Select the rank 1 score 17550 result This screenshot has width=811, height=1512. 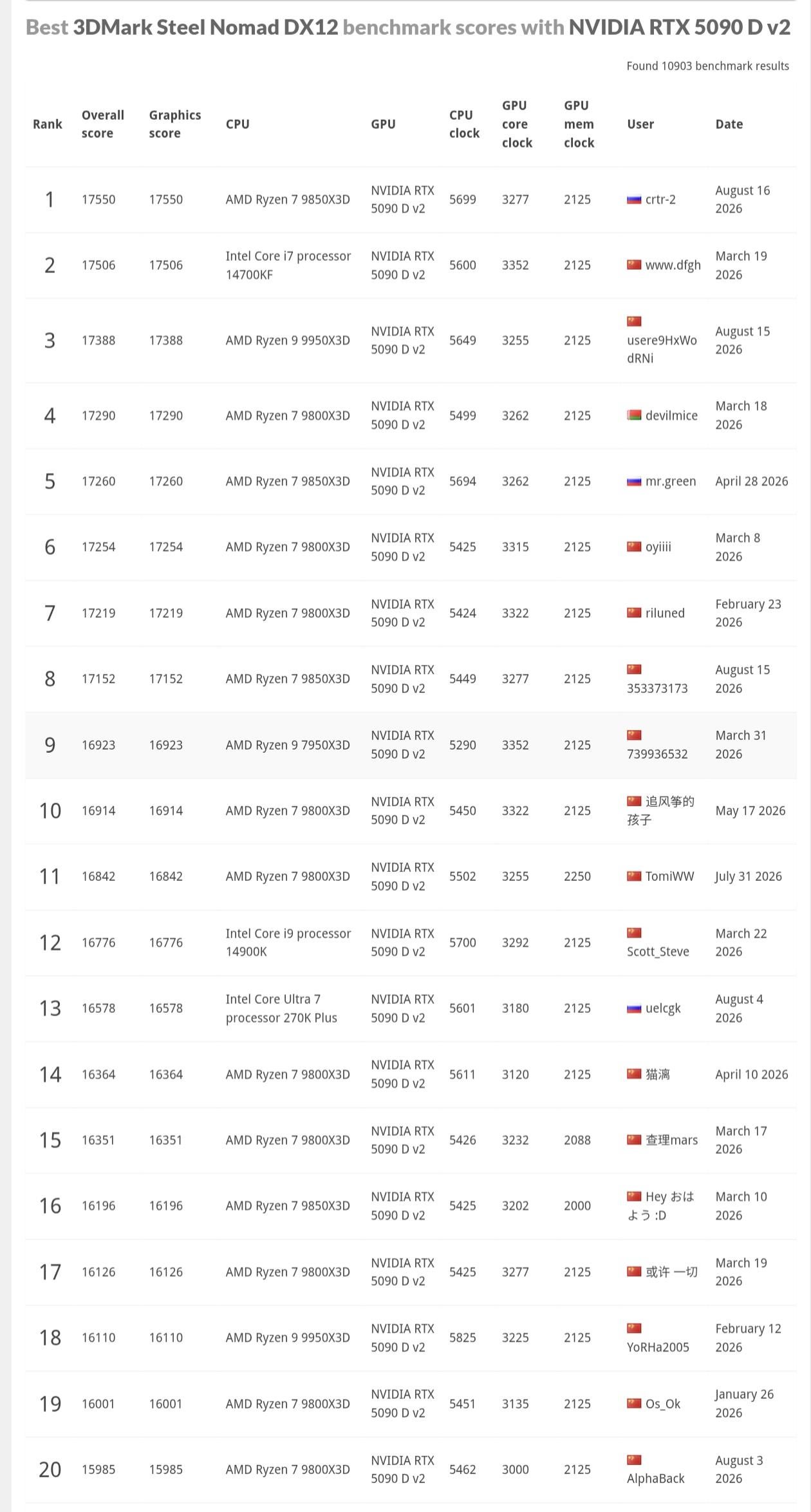pos(411,200)
